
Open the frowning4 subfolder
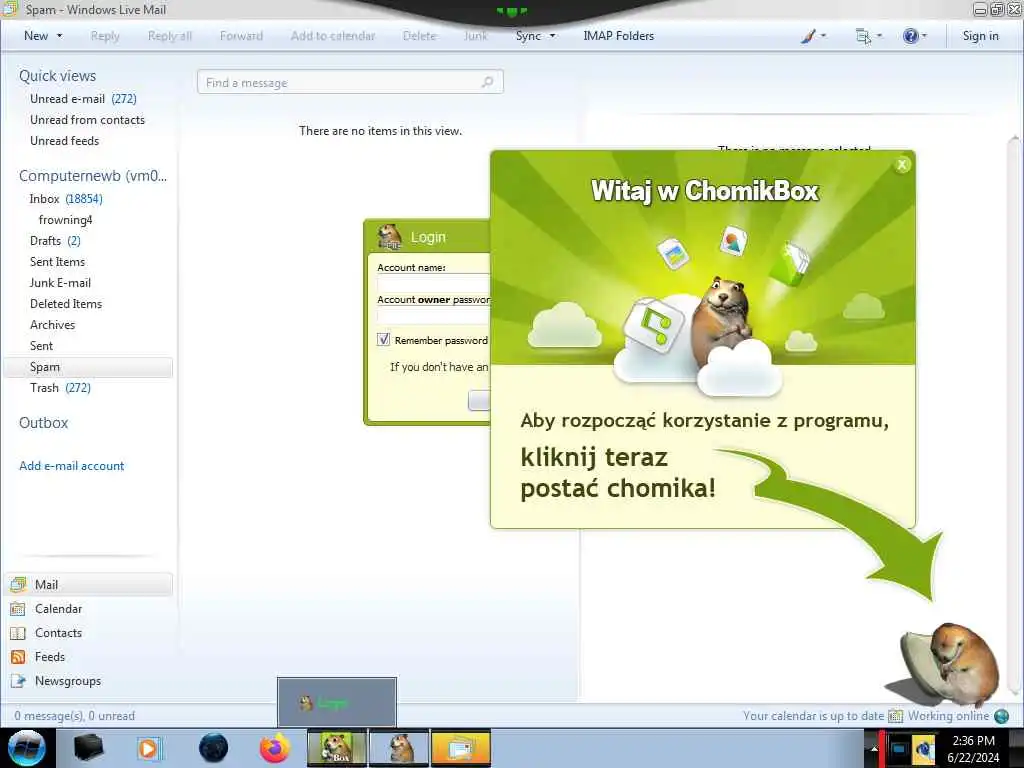tap(65, 219)
